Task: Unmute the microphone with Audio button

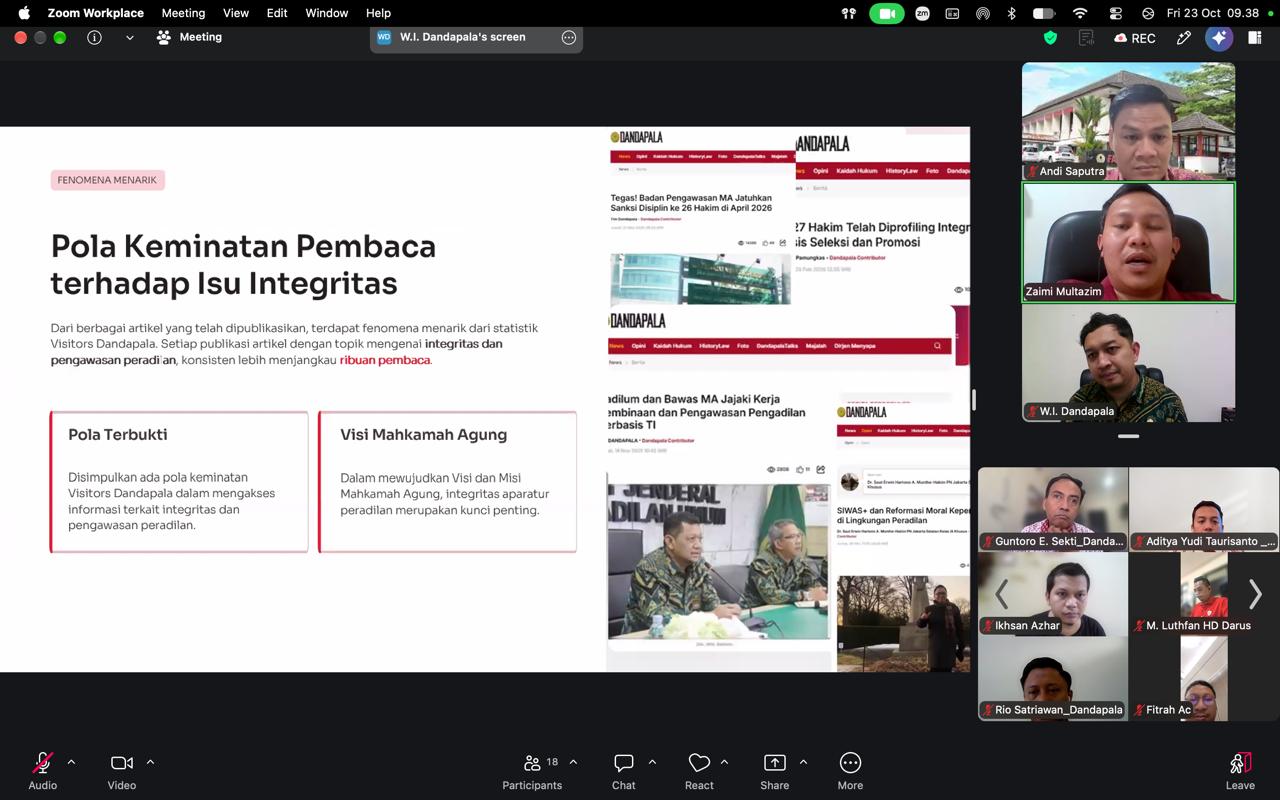Action: tap(43, 770)
